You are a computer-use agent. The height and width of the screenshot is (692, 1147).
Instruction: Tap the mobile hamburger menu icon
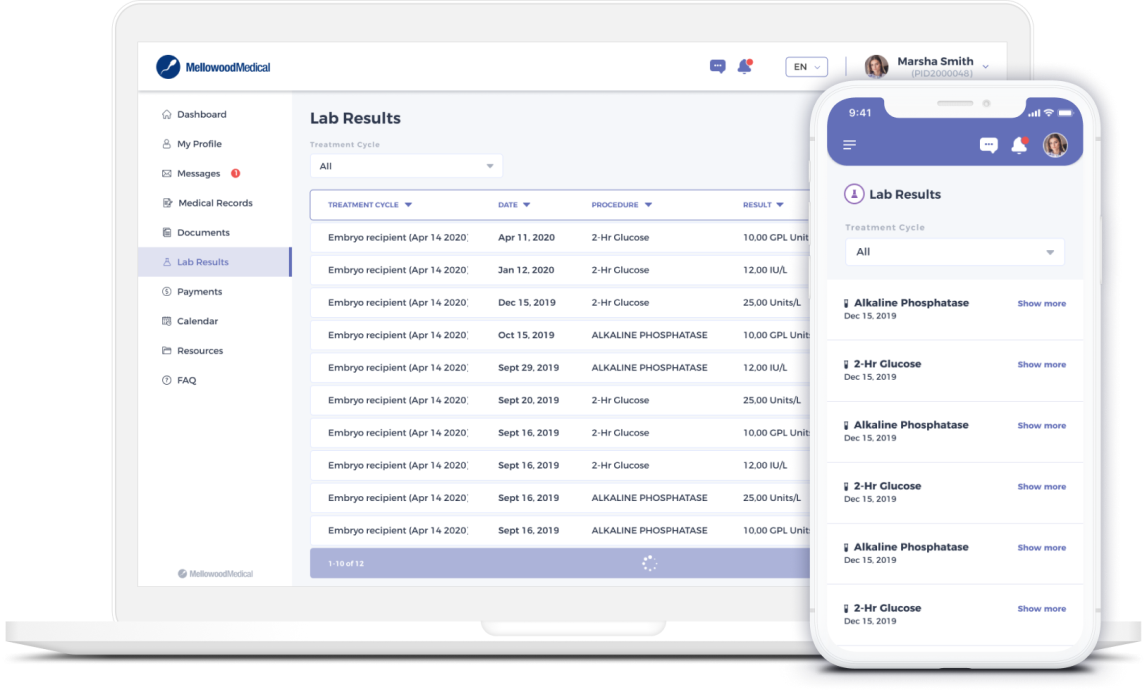850,145
